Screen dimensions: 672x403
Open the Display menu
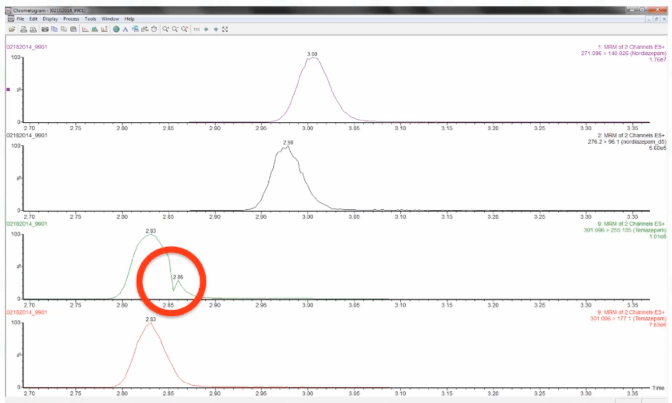tap(50, 18)
